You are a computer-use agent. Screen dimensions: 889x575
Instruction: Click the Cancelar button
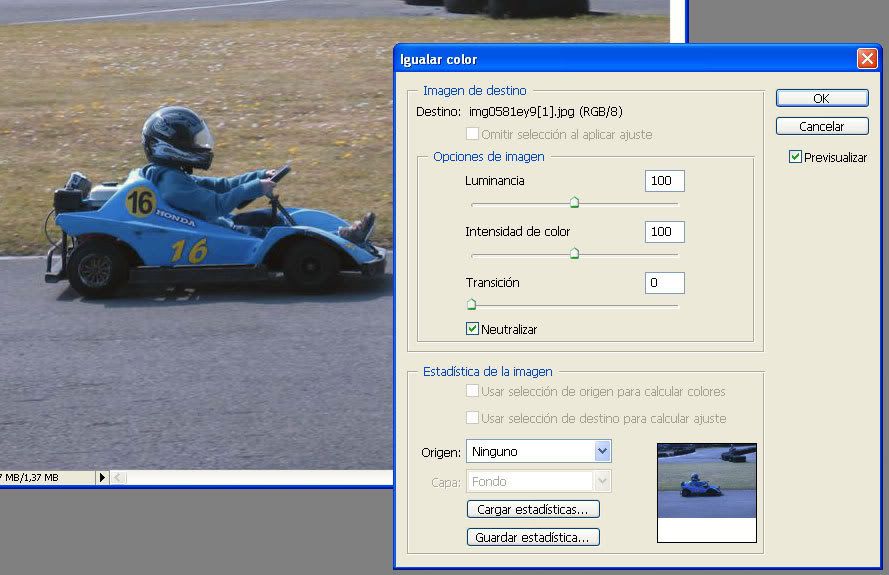click(x=822, y=126)
